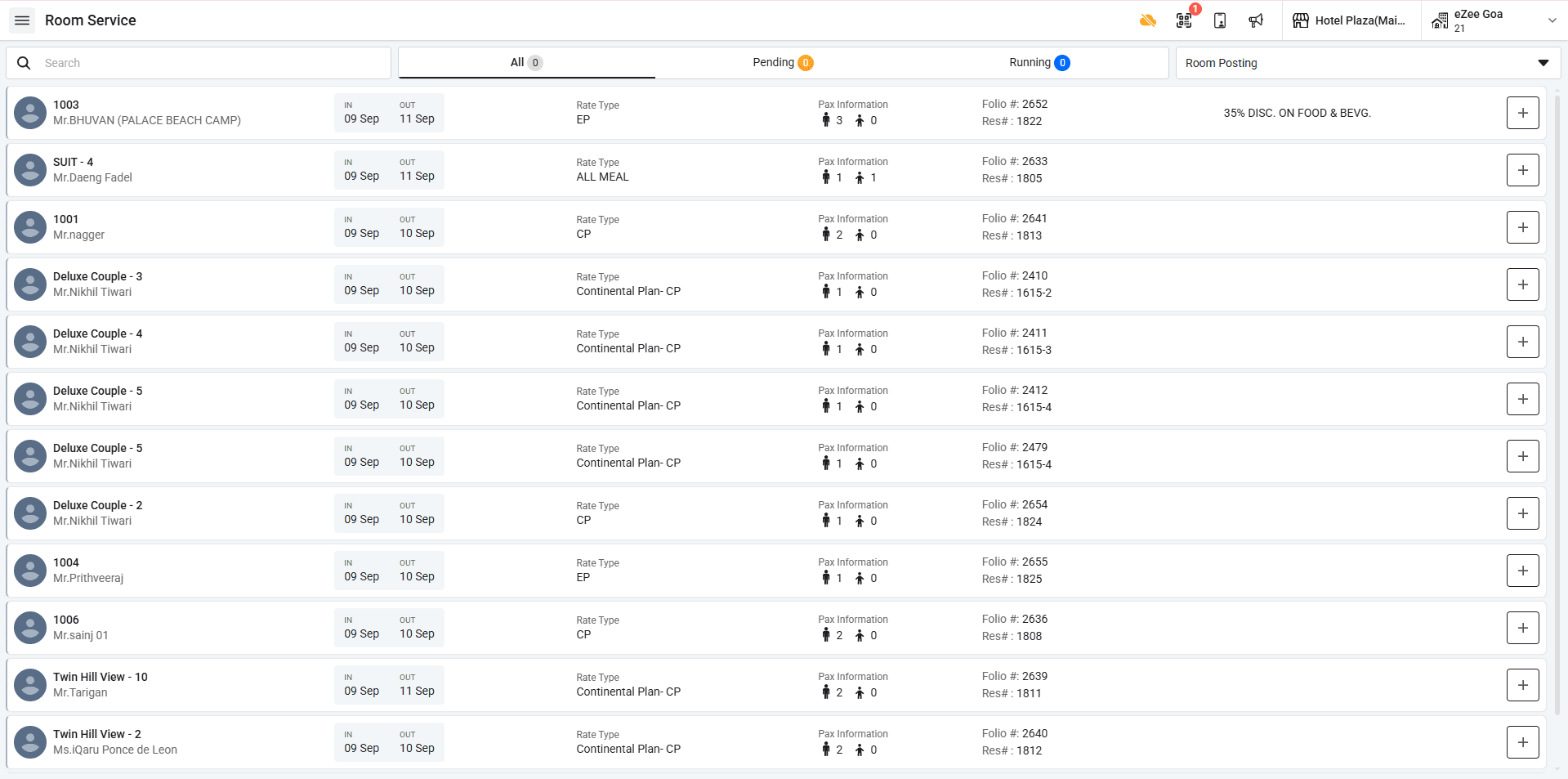Add order for Twin Hill View - 2
Viewport: 1568px width, 779px height.
[x=1522, y=742]
